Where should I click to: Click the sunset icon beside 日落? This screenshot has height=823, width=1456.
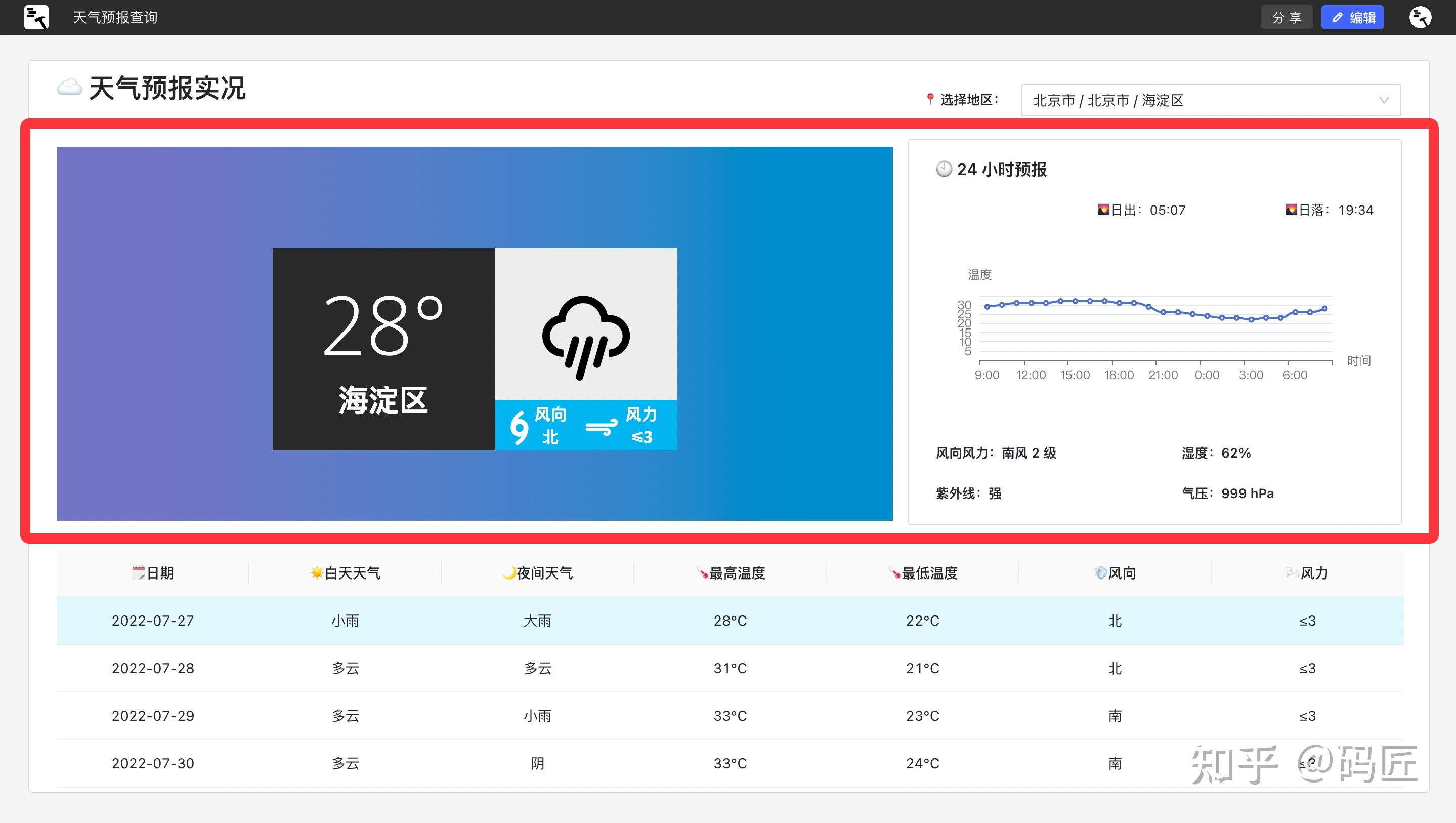tap(1291, 210)
